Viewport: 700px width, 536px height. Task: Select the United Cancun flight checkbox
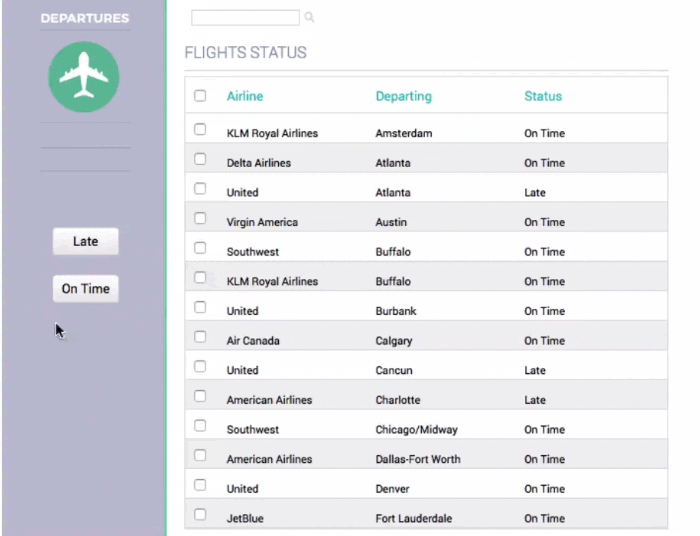[200, 366]
